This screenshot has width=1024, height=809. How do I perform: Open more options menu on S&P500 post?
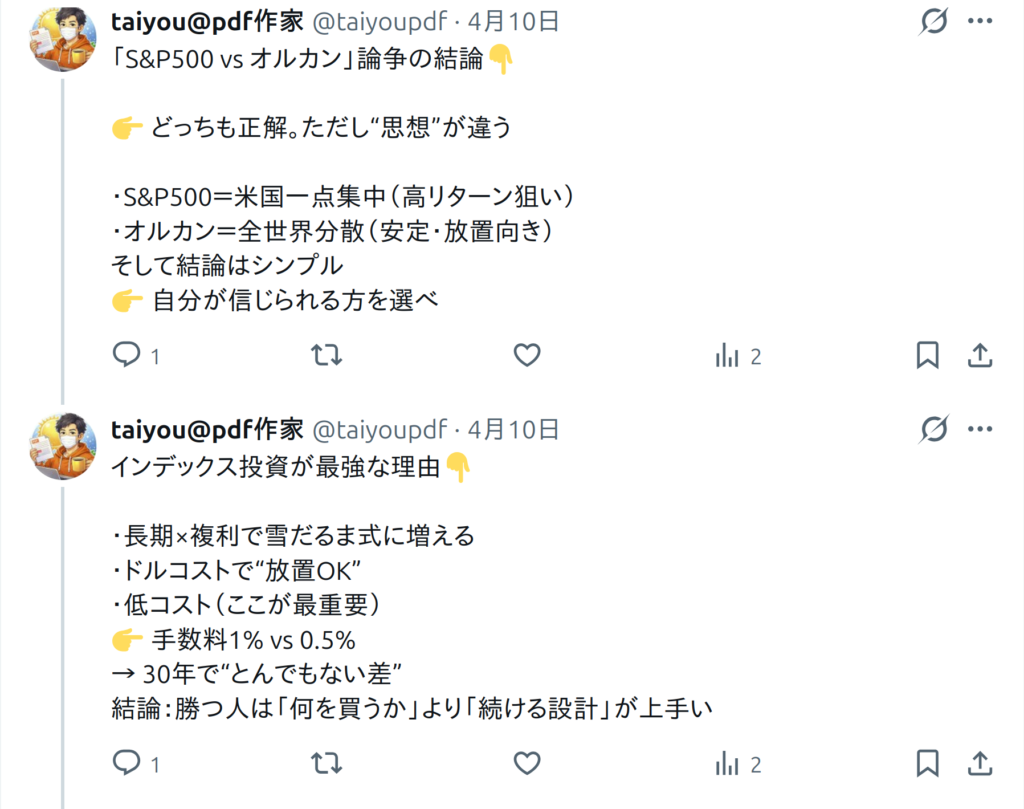click(x=980, y=21)
